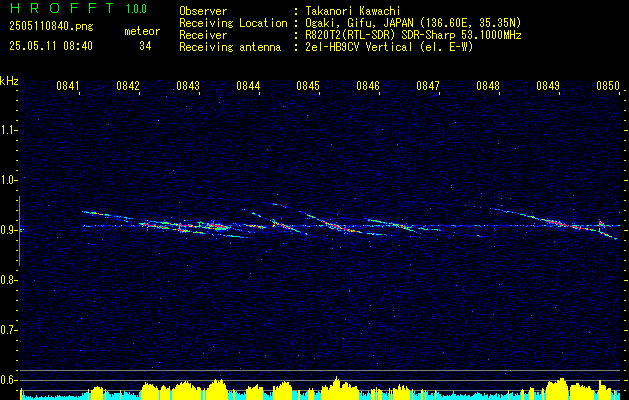Click the 0.8 frequency axis label

click(8, 280)
